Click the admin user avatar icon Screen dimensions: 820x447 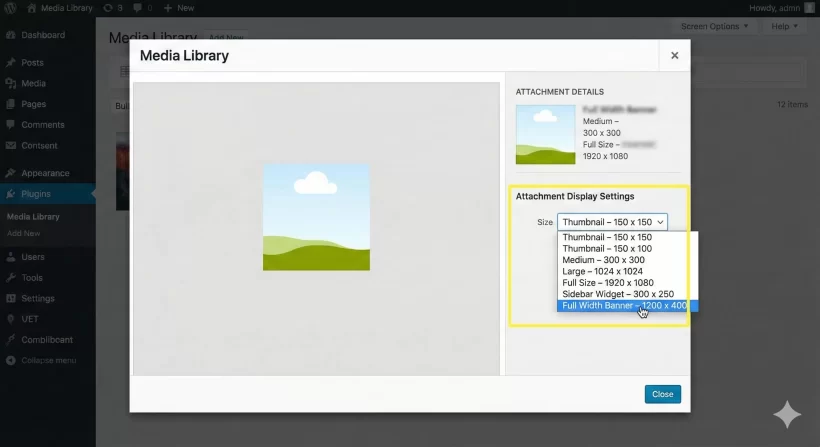pos(810,8)
